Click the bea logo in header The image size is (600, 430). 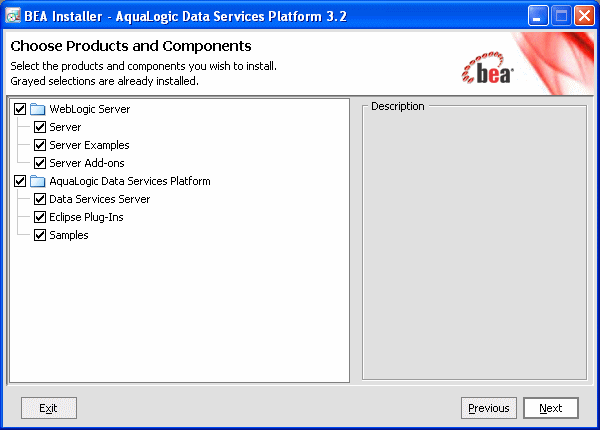[488, 68]
